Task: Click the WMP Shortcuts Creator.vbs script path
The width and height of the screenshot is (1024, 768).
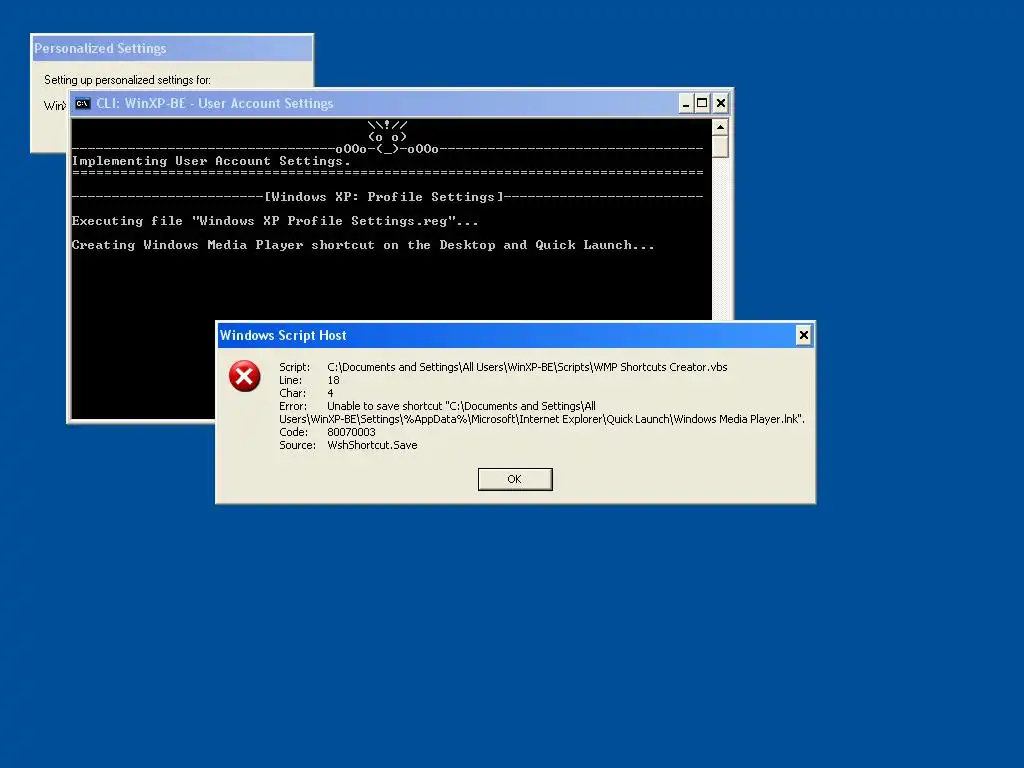Action: click(527, 367)
